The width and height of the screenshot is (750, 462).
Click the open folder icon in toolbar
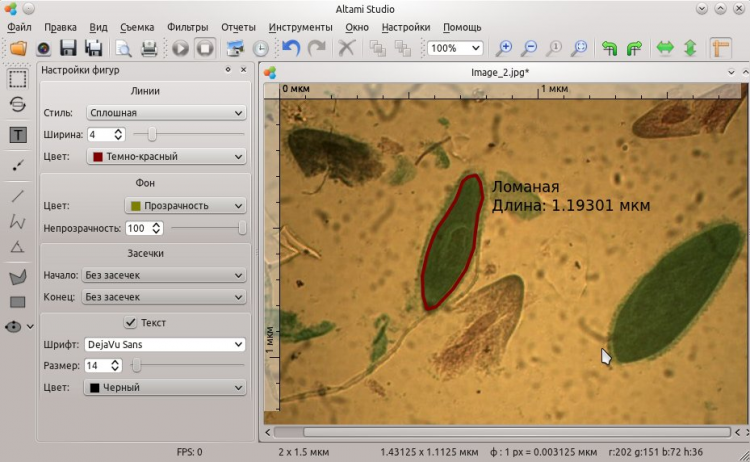click(17, 47)
